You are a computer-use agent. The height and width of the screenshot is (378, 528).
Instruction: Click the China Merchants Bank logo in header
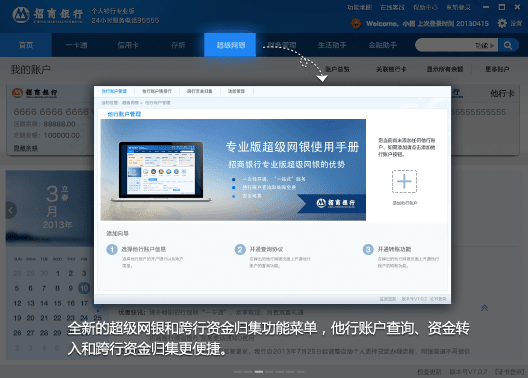(x=47, y=15)
